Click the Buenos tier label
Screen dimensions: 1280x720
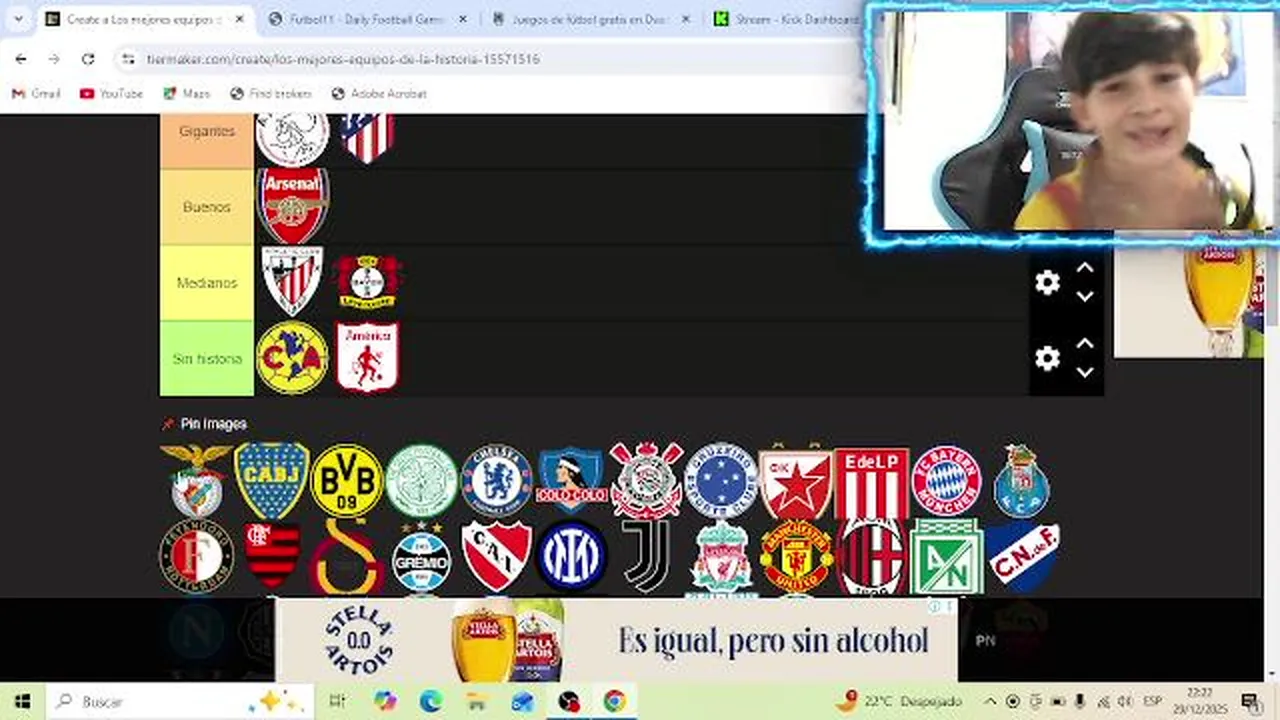[207, 207]
